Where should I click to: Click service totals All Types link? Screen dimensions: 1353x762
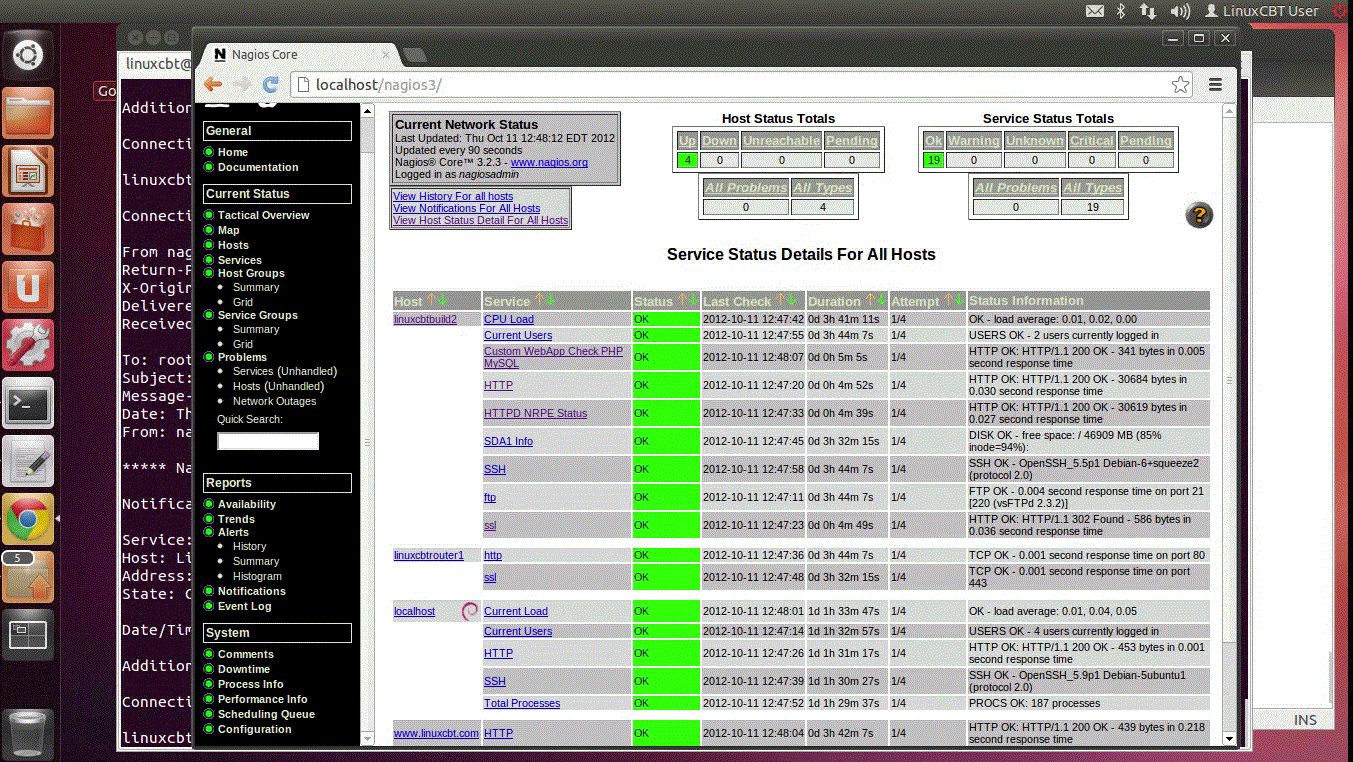click(x=1092, y=188)
